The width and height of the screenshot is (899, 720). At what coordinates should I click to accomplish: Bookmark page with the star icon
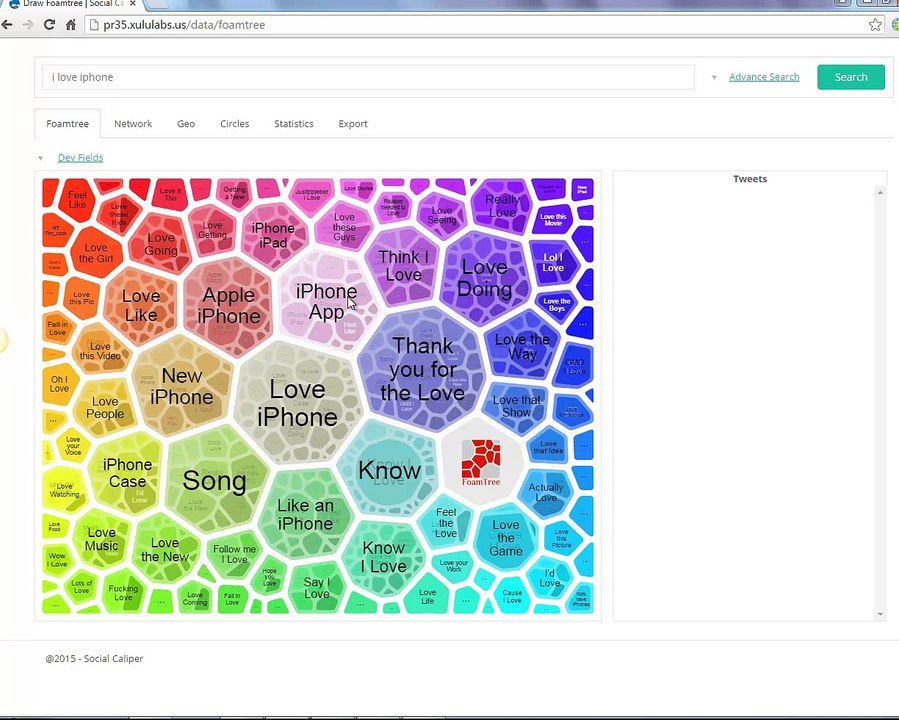(875, 25)
